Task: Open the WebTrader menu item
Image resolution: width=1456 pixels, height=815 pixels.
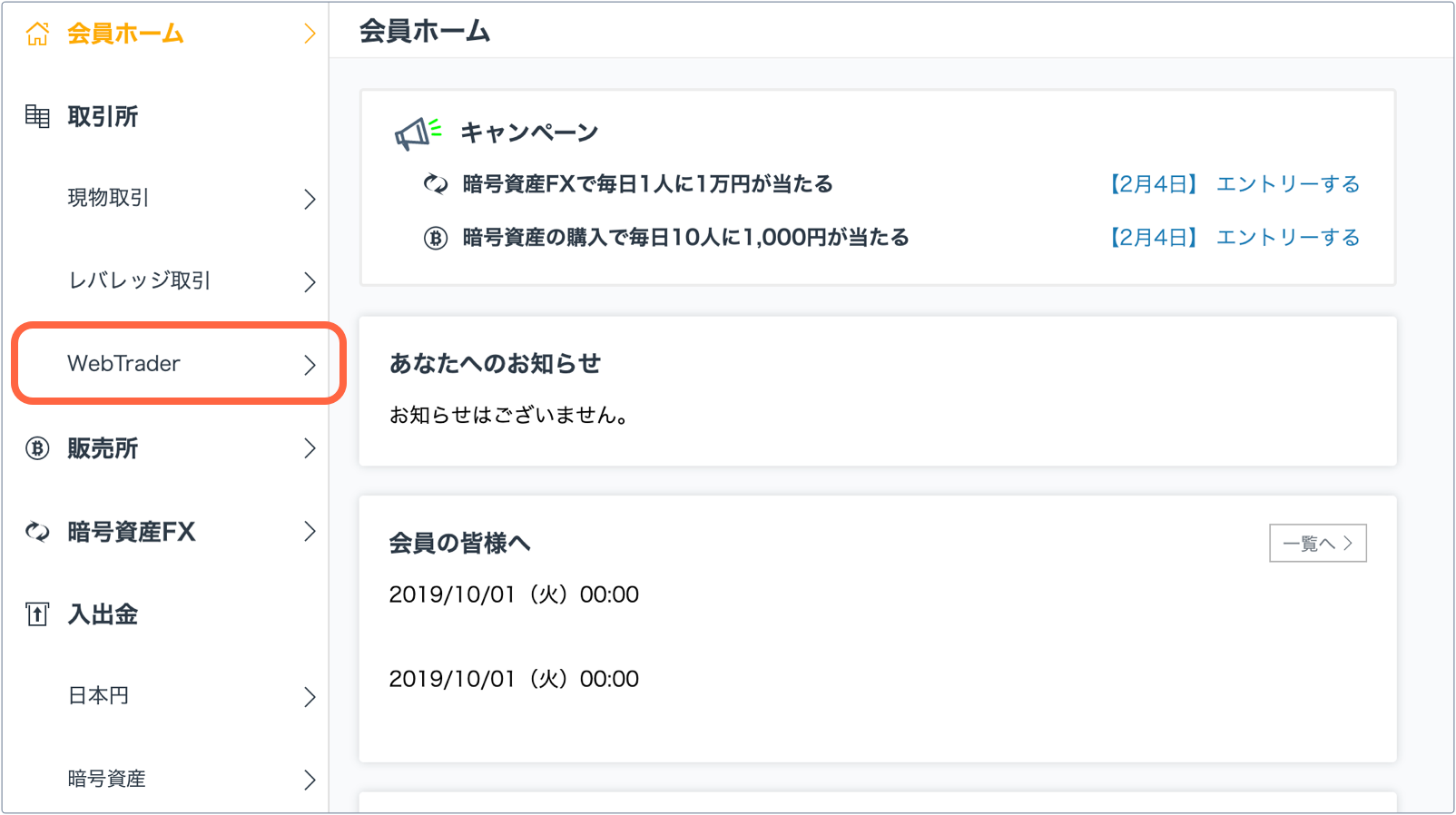Action: click(x=178, y=364)
